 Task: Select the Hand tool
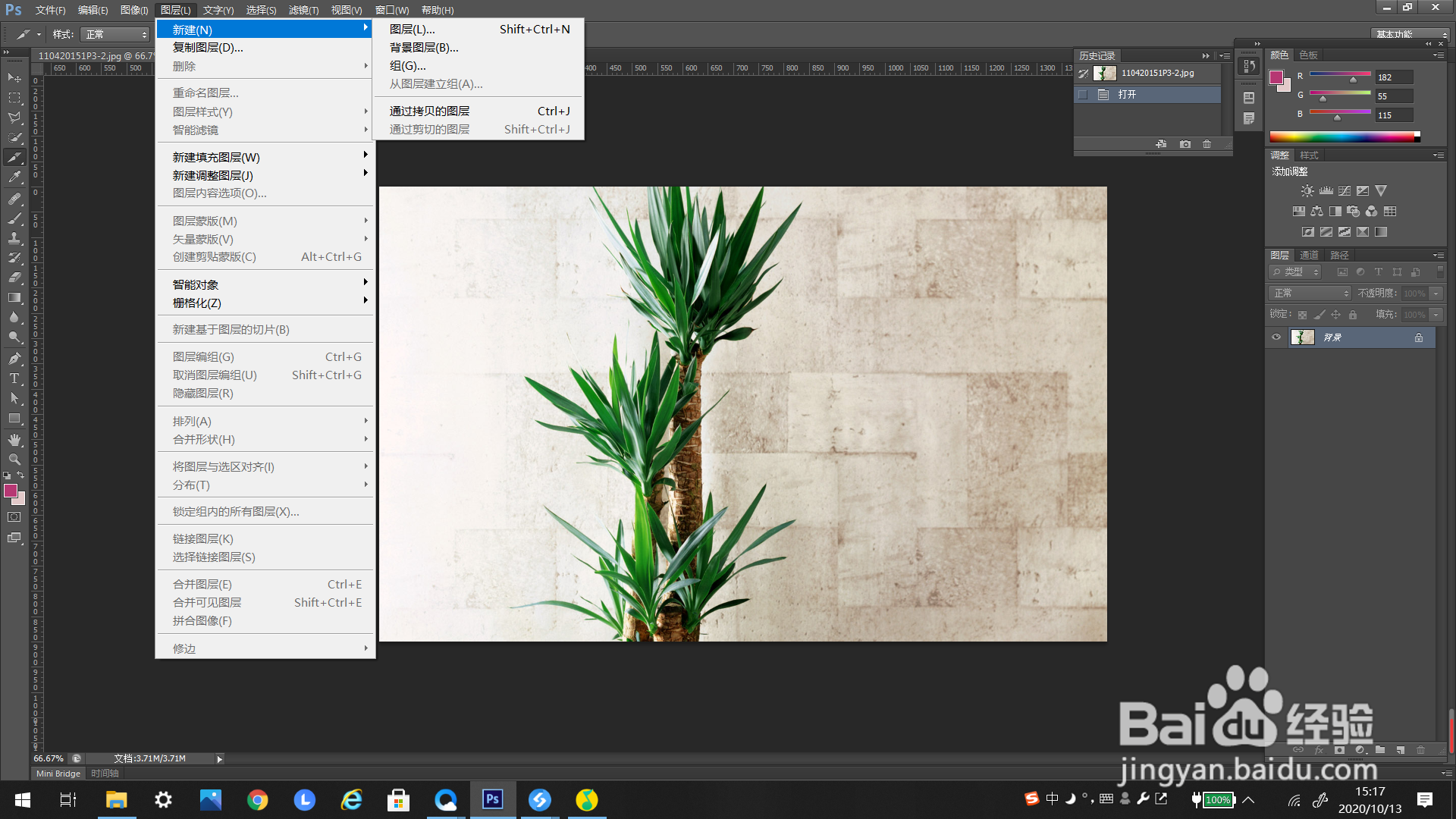click(x=14, y=440)
